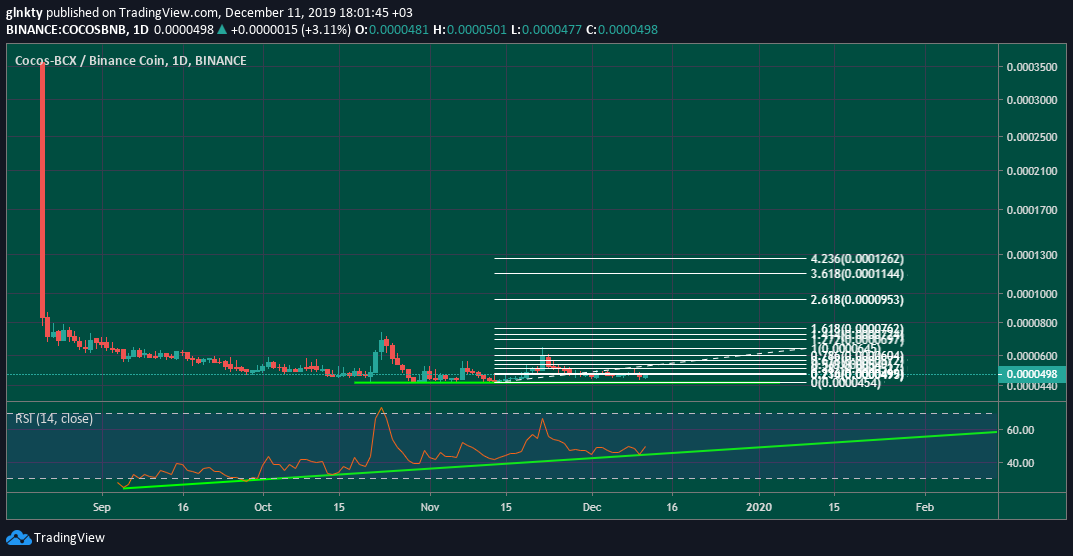Click the 'Cocos-BCX / Binance Coin, 1D, BINANCE' chart title
This screenshot has height=556, width=1073.
[131, 61]
